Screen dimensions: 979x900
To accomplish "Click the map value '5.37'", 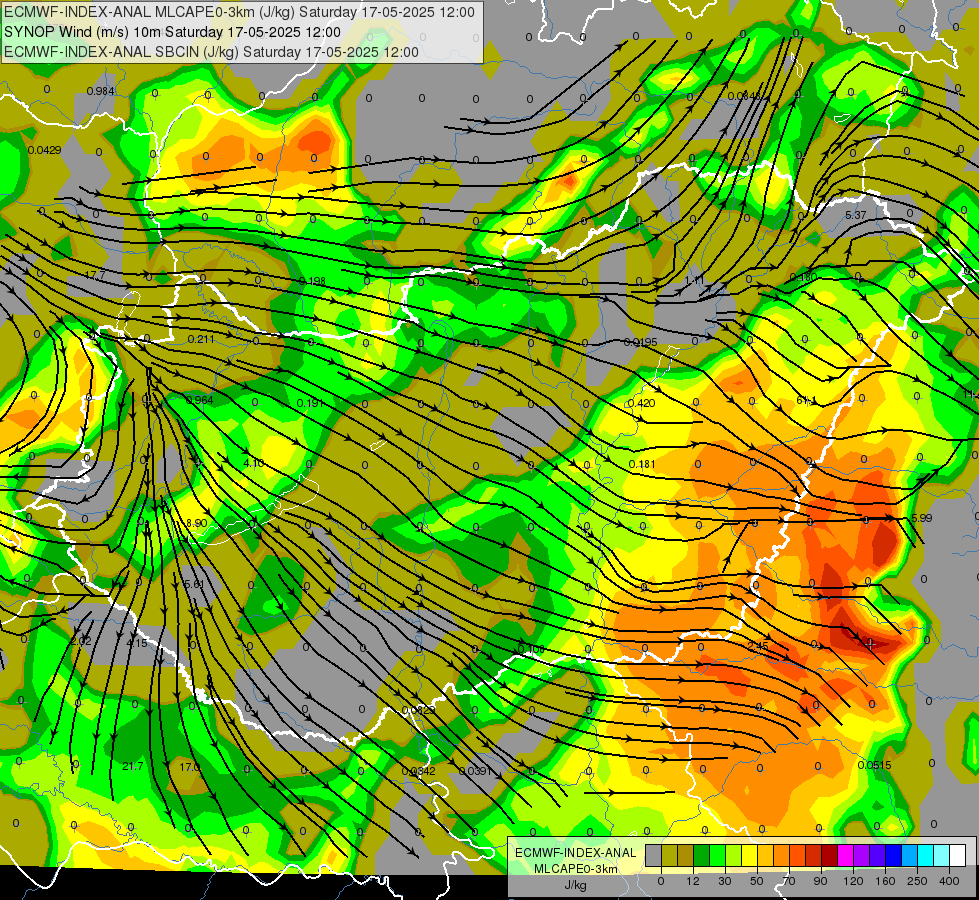I will coord(855,215).
